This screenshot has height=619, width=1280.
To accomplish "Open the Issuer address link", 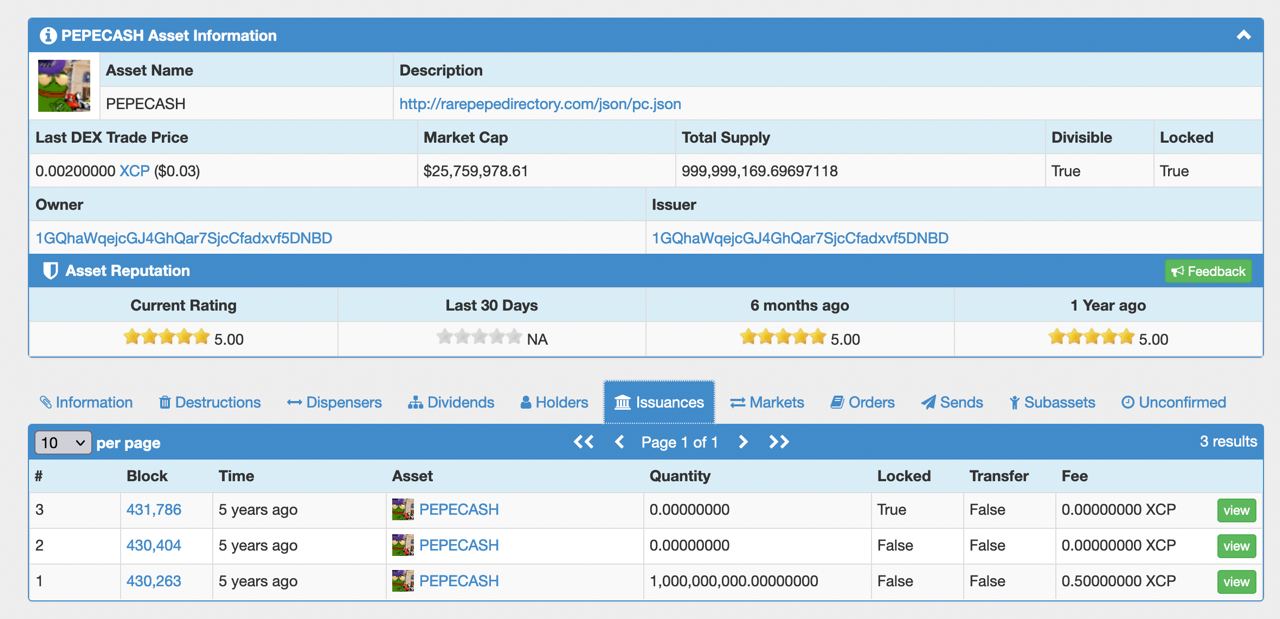I will tap(800, 238).
